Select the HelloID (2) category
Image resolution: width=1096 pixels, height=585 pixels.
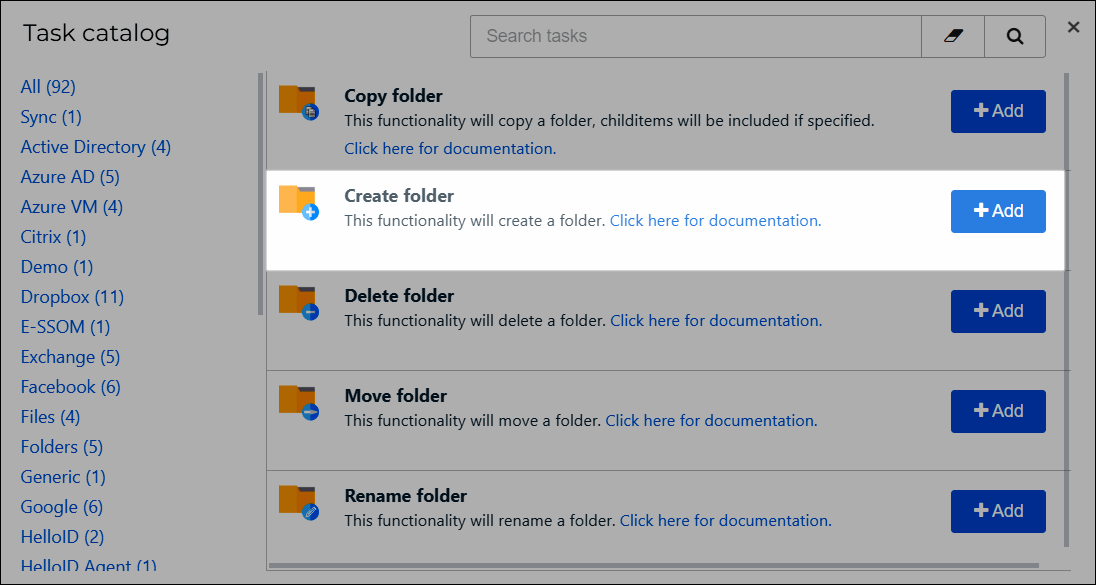click(x=62, y=537)
